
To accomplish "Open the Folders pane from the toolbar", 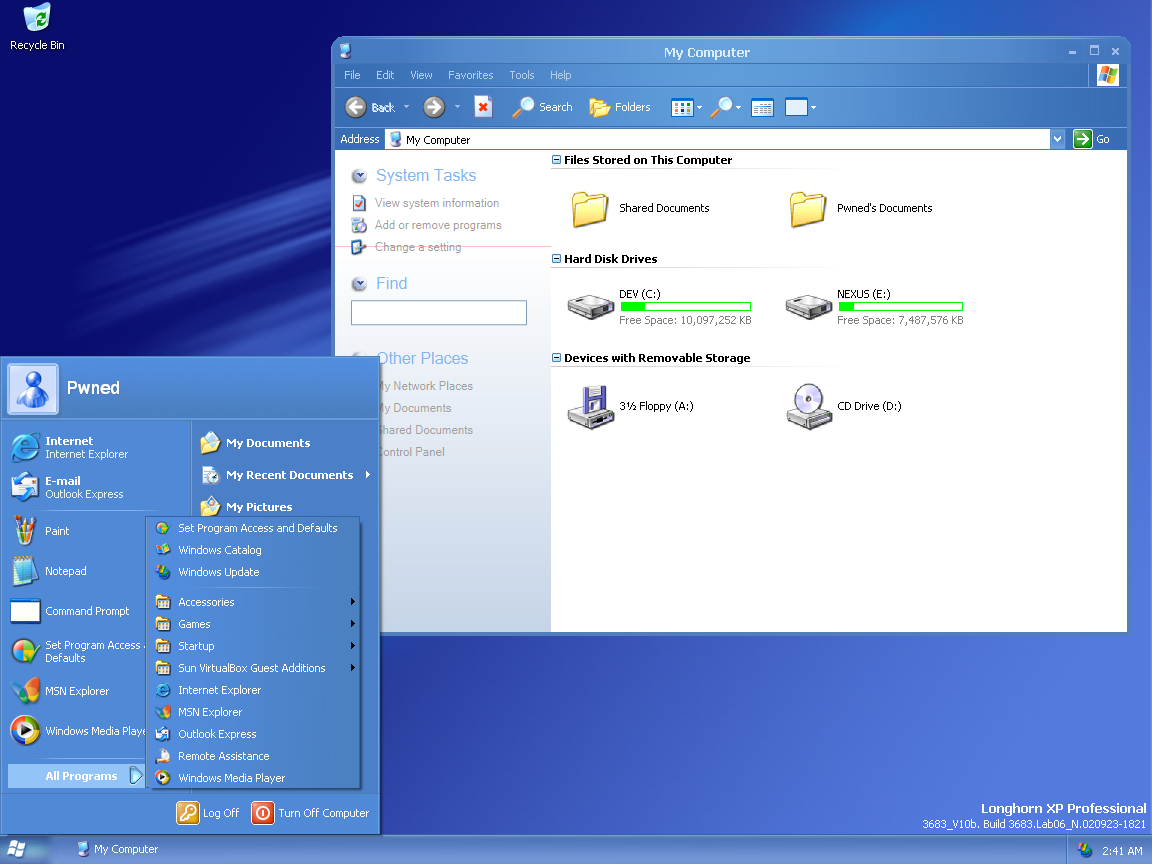I will click(x=620, y=107).
